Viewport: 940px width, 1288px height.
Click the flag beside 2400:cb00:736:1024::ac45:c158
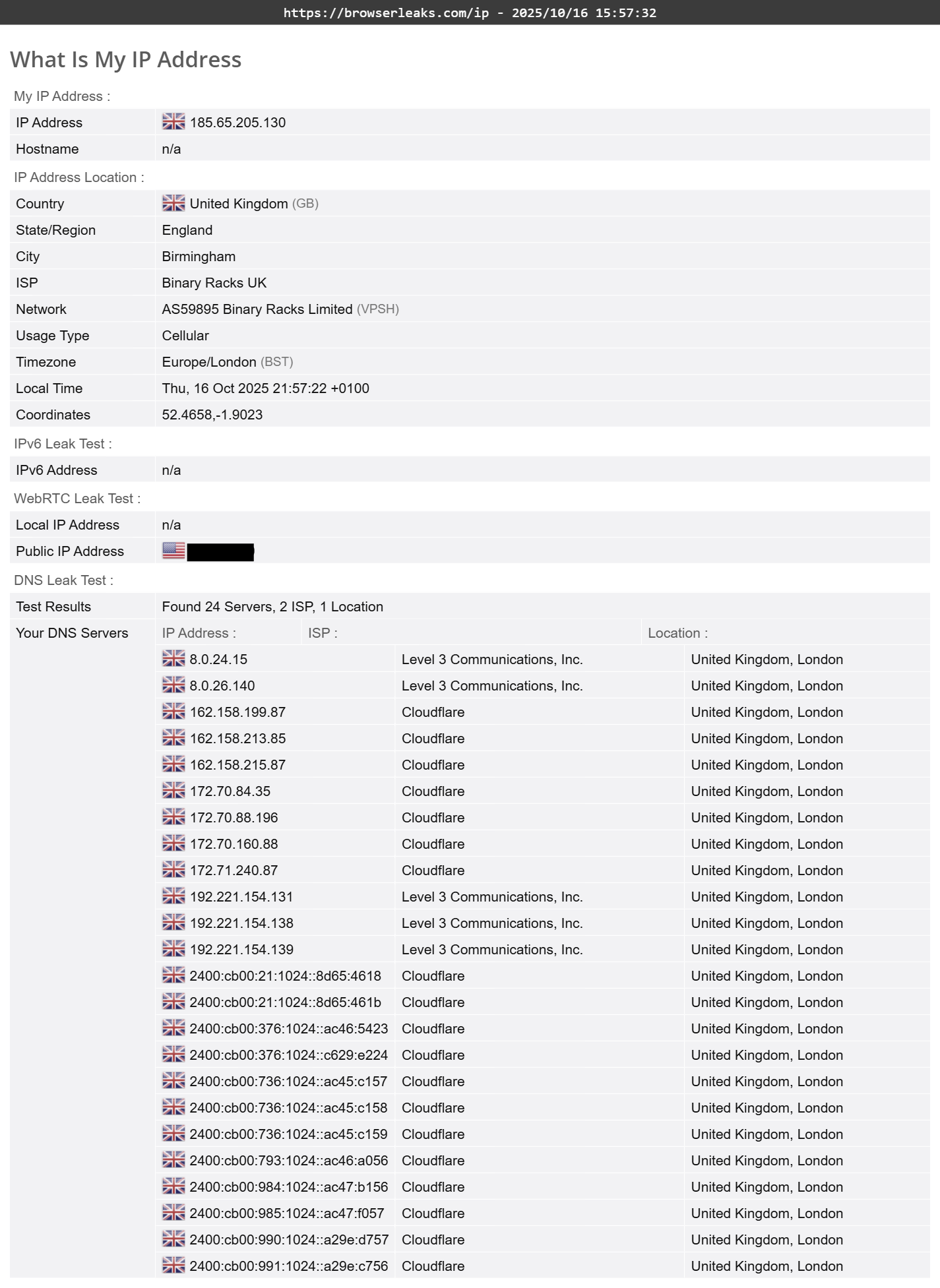coord(173,1107)
